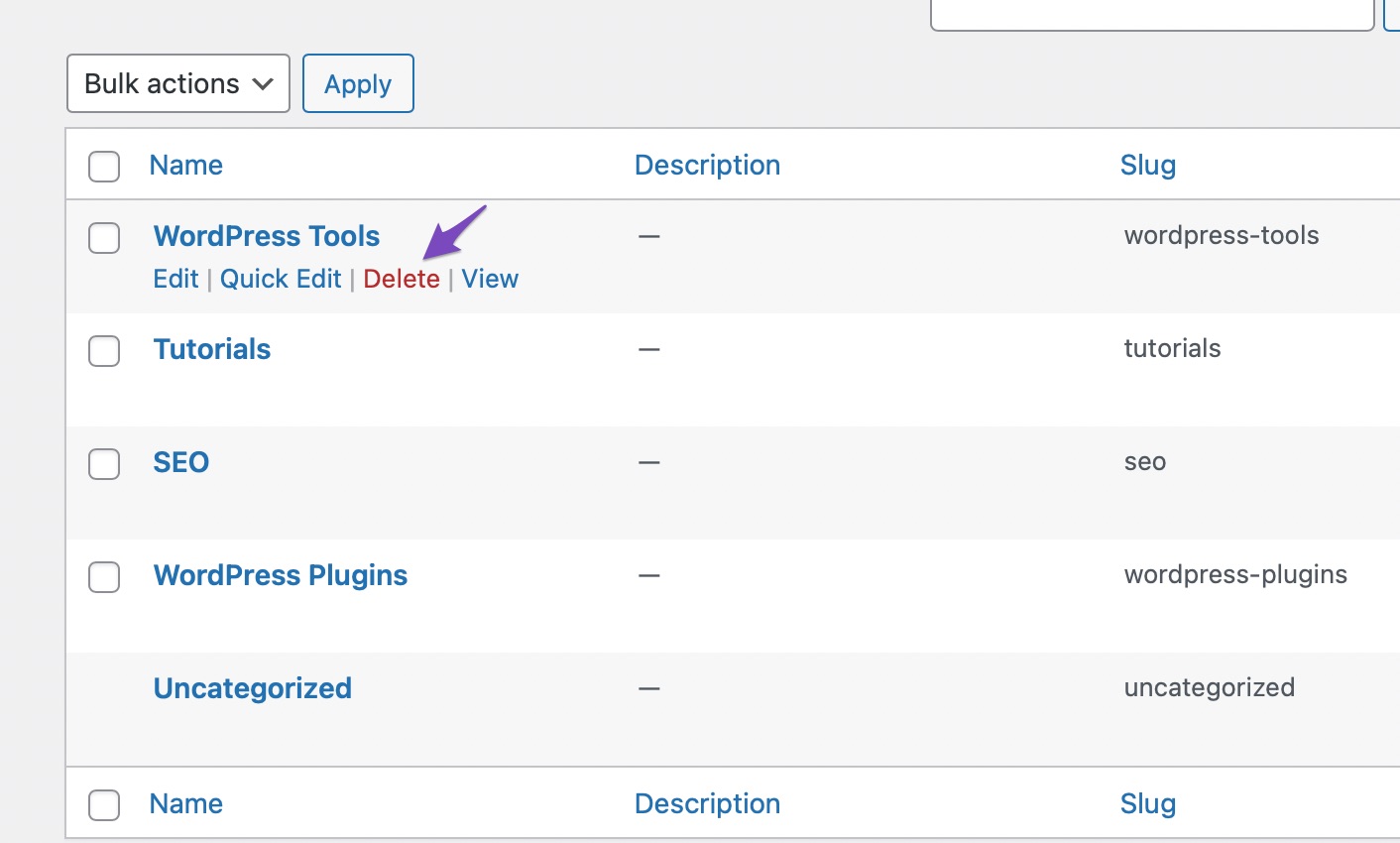Sort by Description in table footer
1400x843 pixels.
(x=707, y=803)
